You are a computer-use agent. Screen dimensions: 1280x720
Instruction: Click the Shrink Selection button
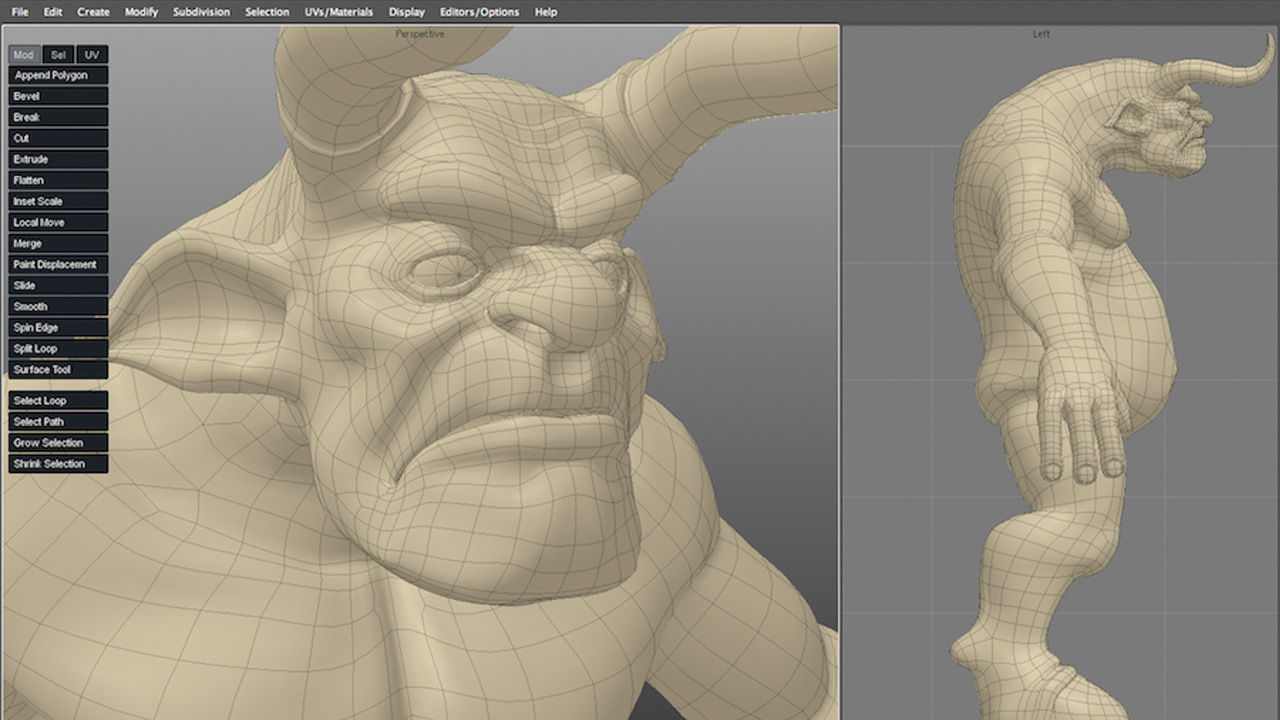[58, 463]
